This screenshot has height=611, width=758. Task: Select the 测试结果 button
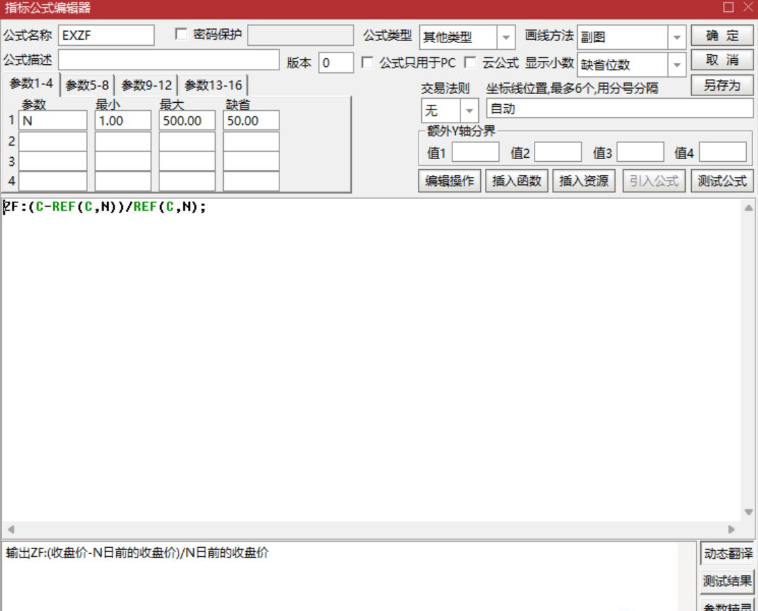pyautogui.click(x=727, y=581)
